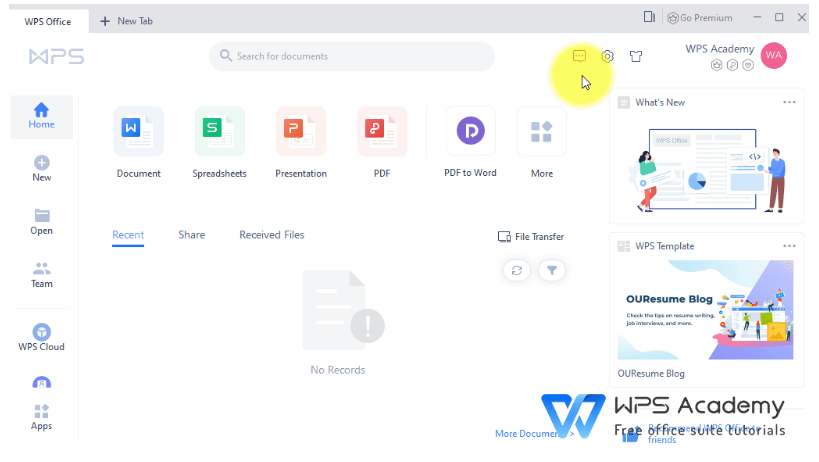The image size is (819, 462).
Task: Create a new Spreadsheets file
Action: tap(219, 143)
